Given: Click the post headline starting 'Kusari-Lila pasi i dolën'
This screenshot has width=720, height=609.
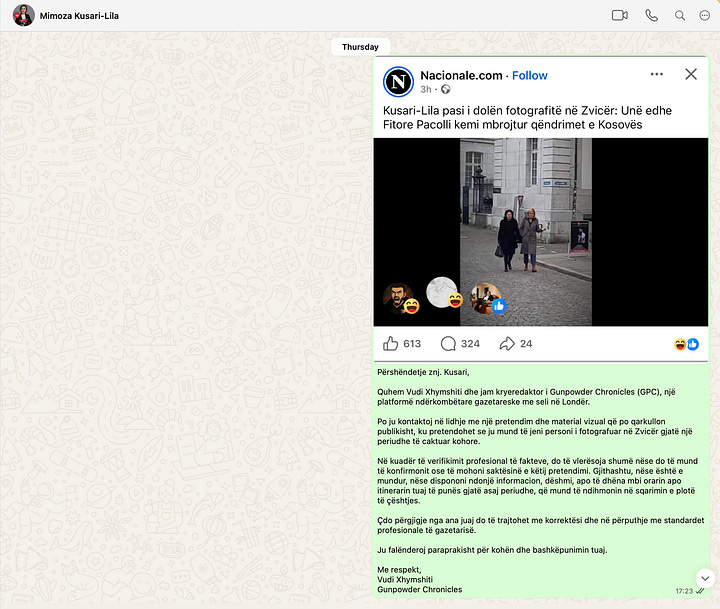Looking at the screenshot, I should pos(527,118).
